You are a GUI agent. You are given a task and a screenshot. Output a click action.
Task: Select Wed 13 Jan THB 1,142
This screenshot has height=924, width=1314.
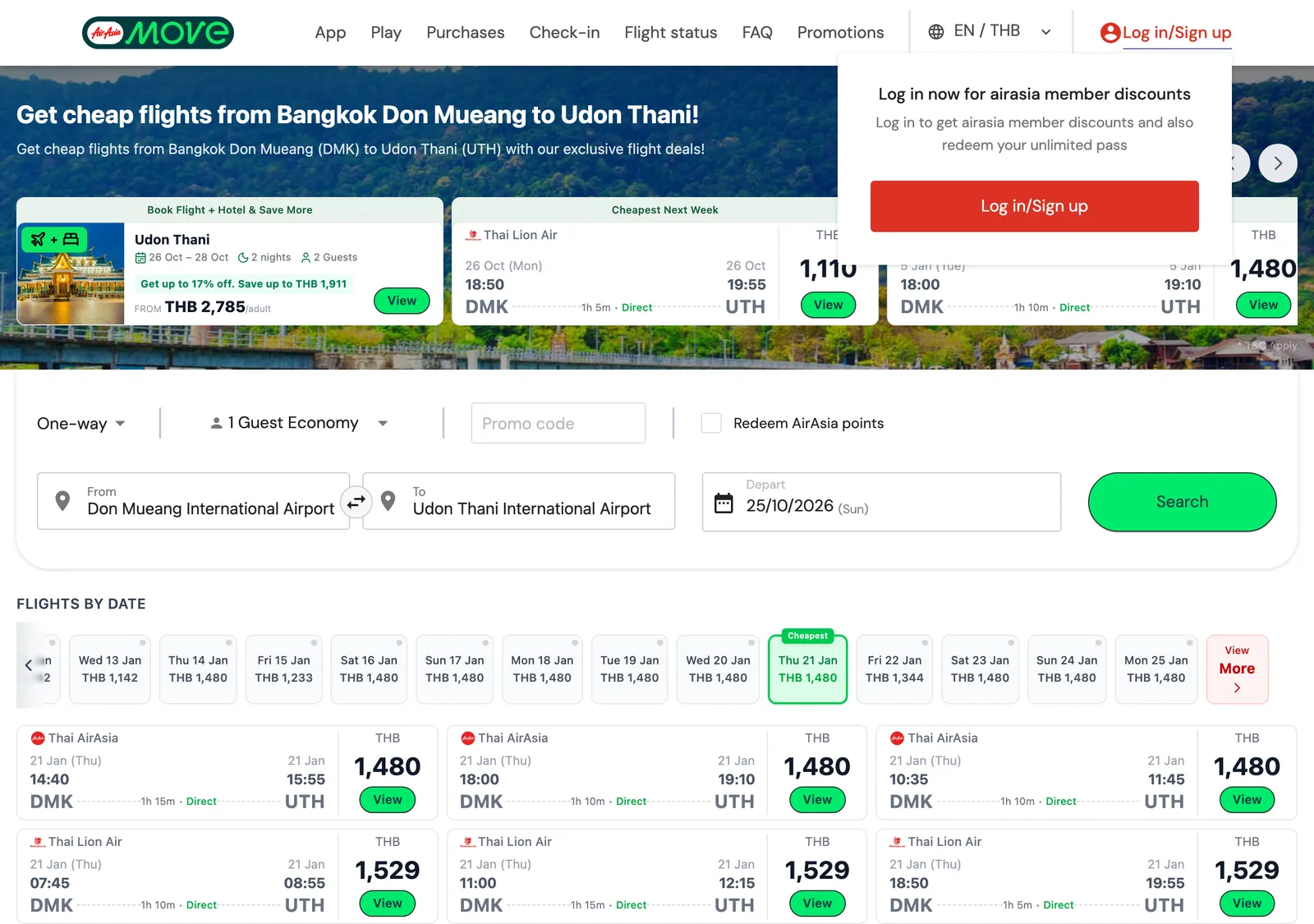(x=110, y=669)
